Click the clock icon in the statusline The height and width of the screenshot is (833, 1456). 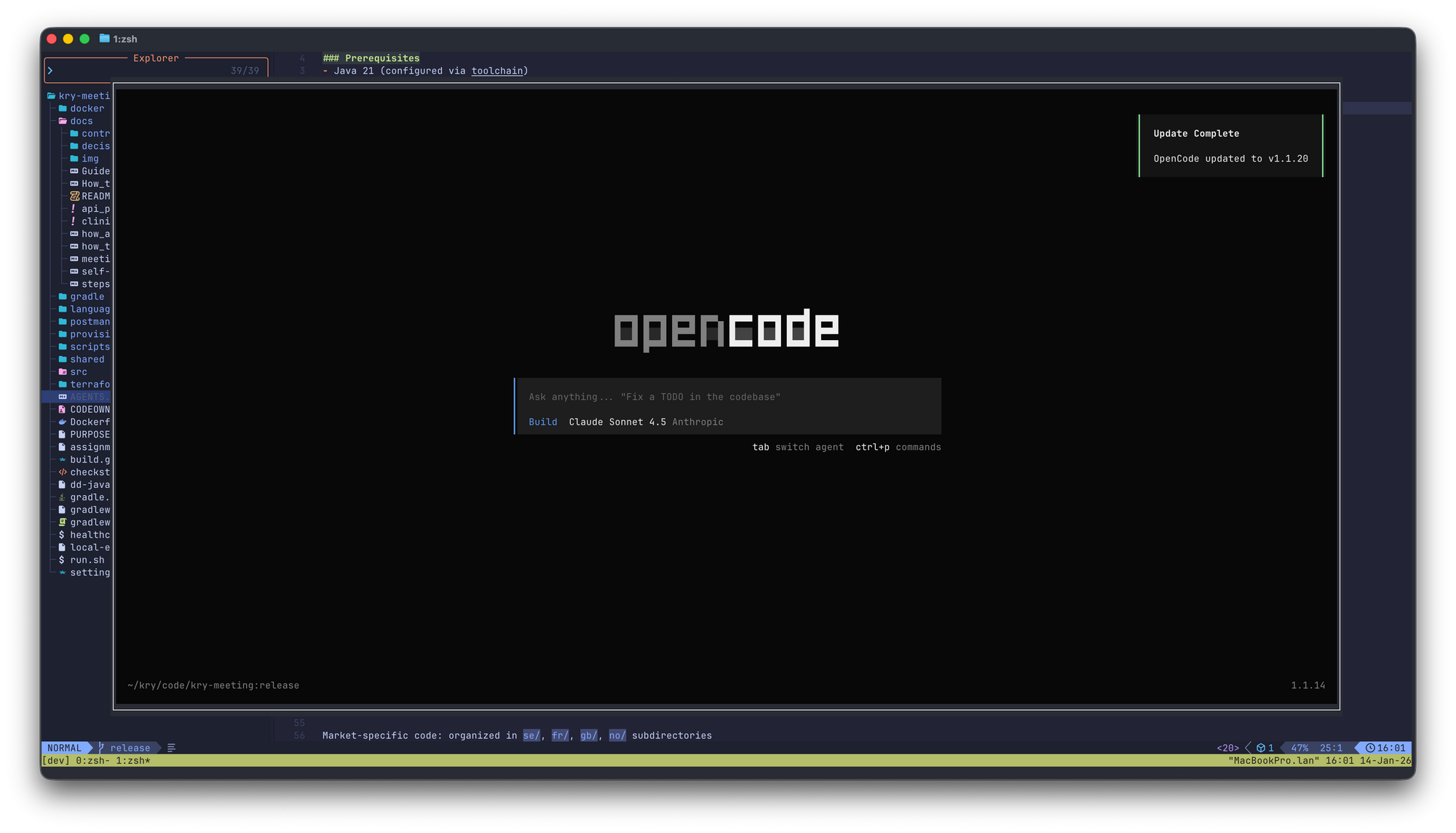coord(1369,748)
